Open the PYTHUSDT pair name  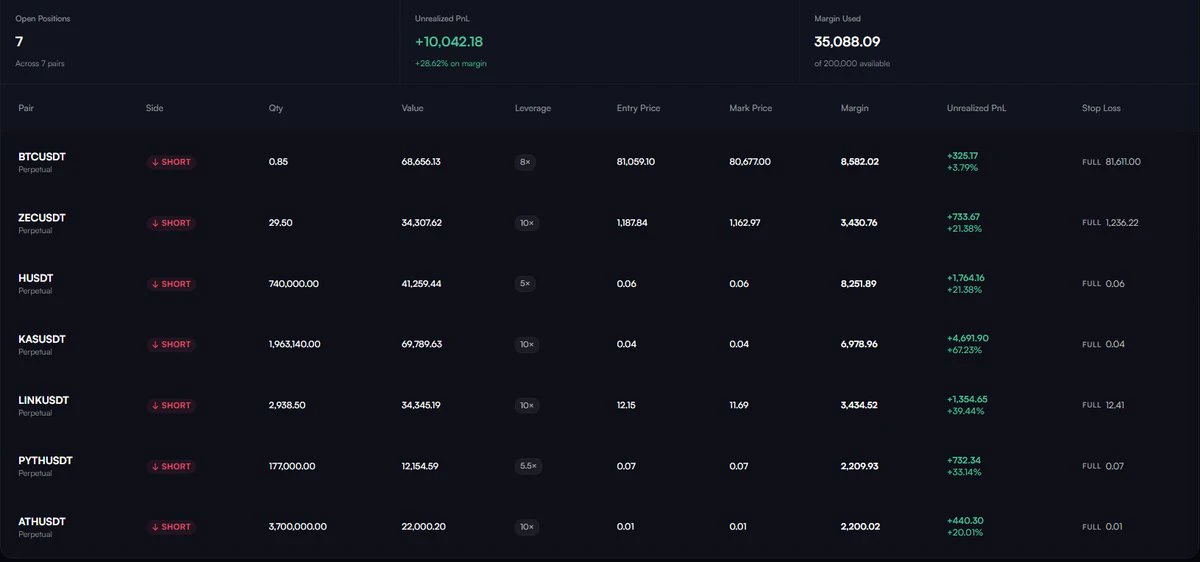(x=45, y=461)
